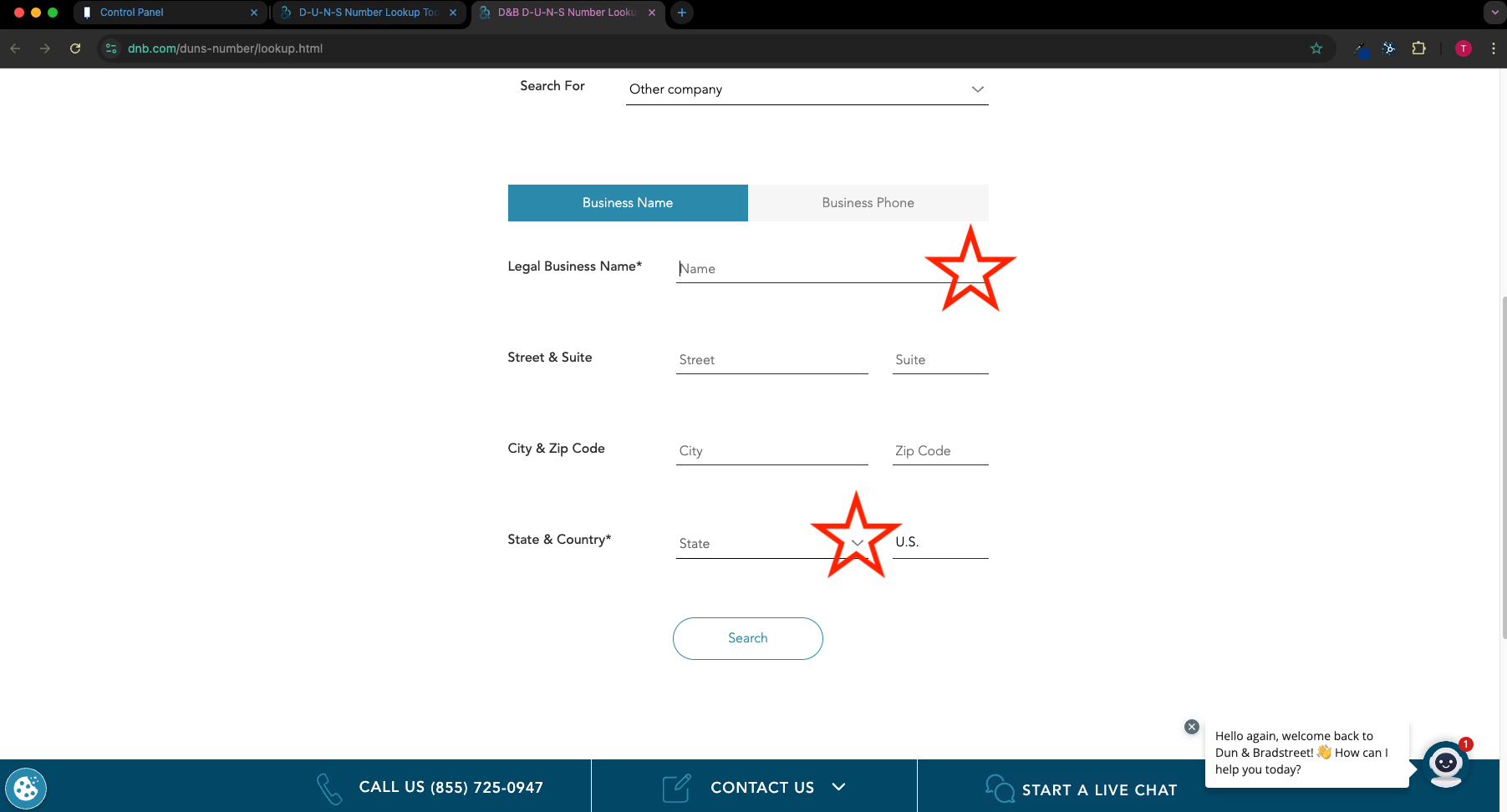Select the Business Name tab

point(627,203)
